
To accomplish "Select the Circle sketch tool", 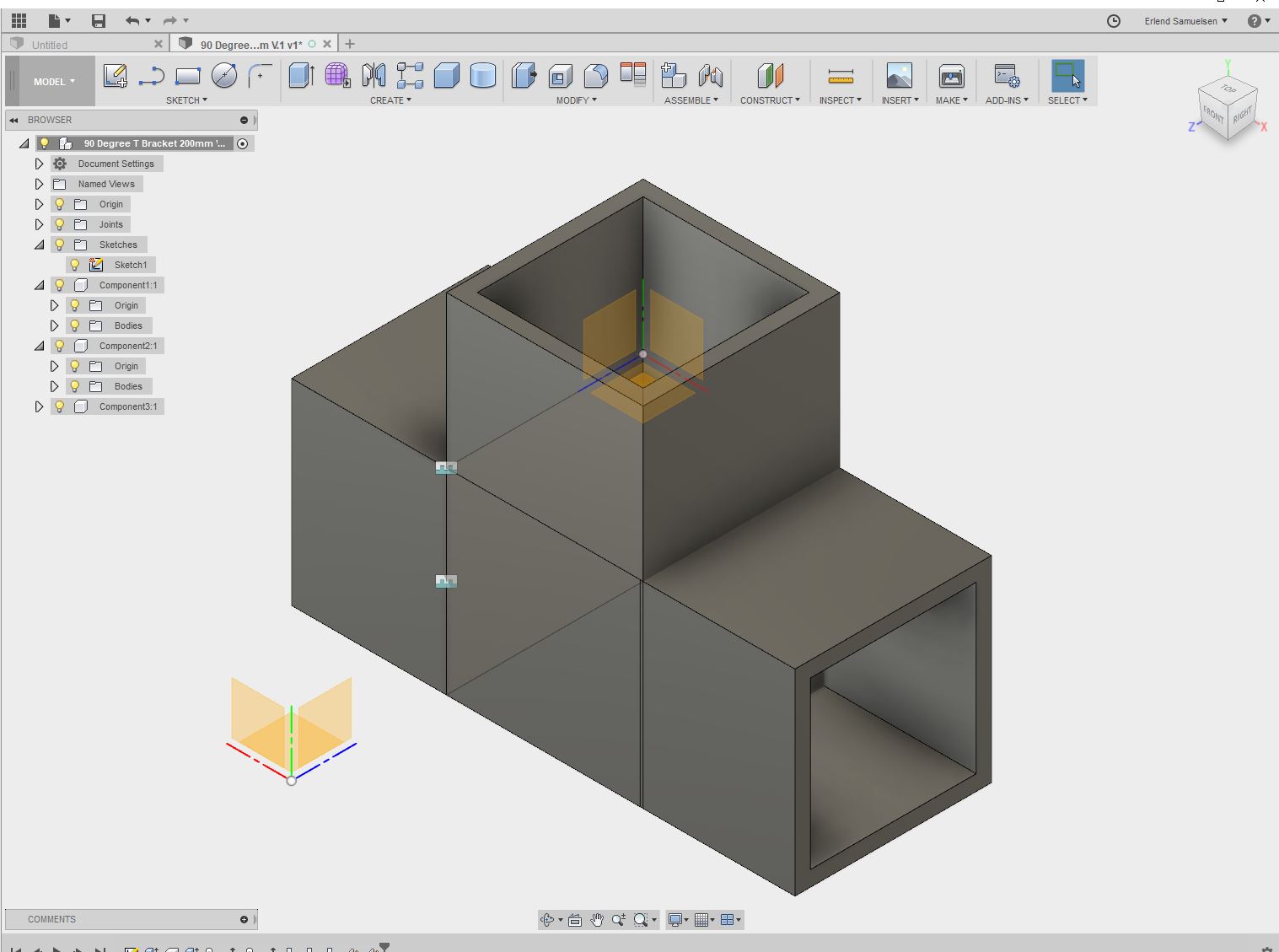I will (x=223, y=76).
